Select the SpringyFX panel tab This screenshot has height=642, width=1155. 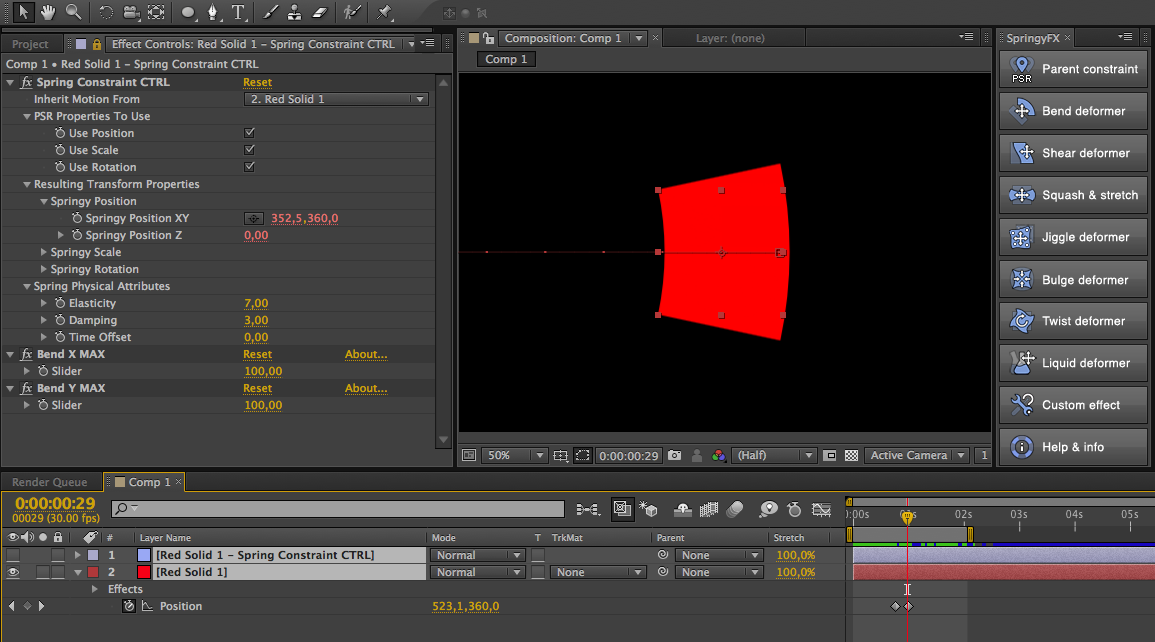point(1033,38)
